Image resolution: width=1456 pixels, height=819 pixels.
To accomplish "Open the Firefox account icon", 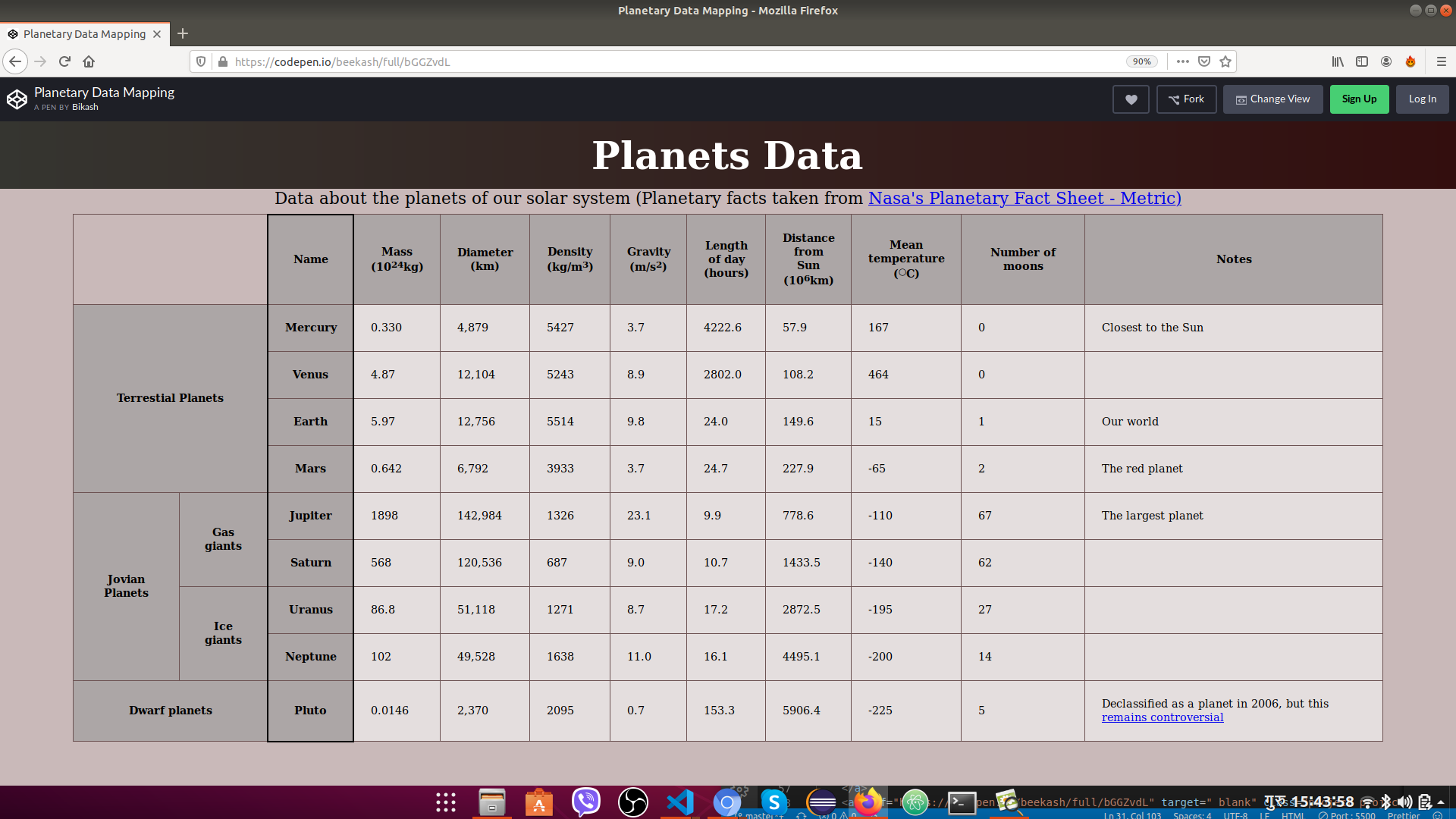I will [x=1386, y=61].
